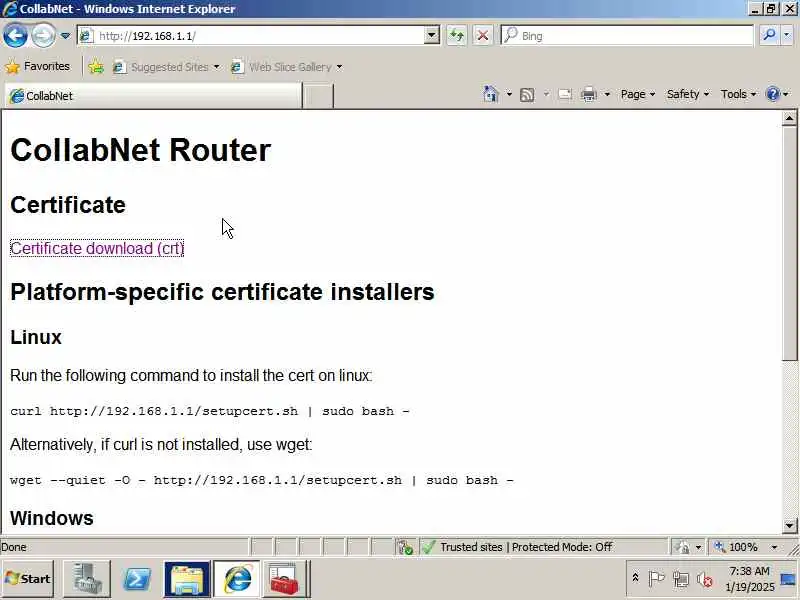Click the magnifier Search button
The height and width of the screenshot is (600, 800).
(x=769, y=35)
